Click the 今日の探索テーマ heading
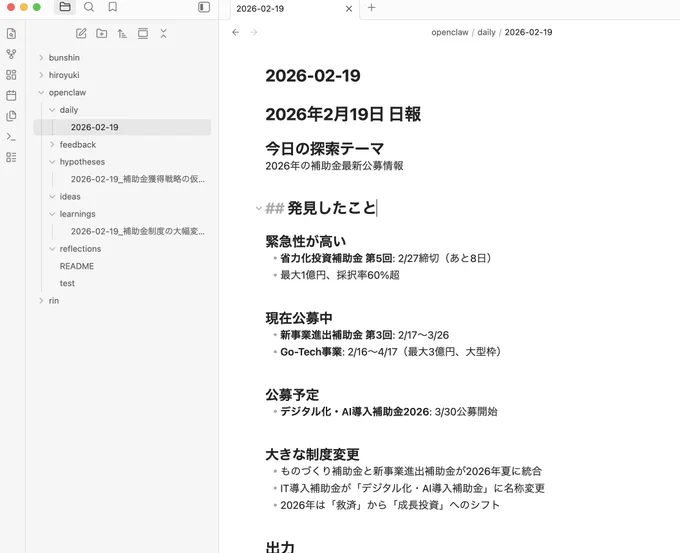Image resolution: width=680 pixels, height=553 pixels. [324, 149]
